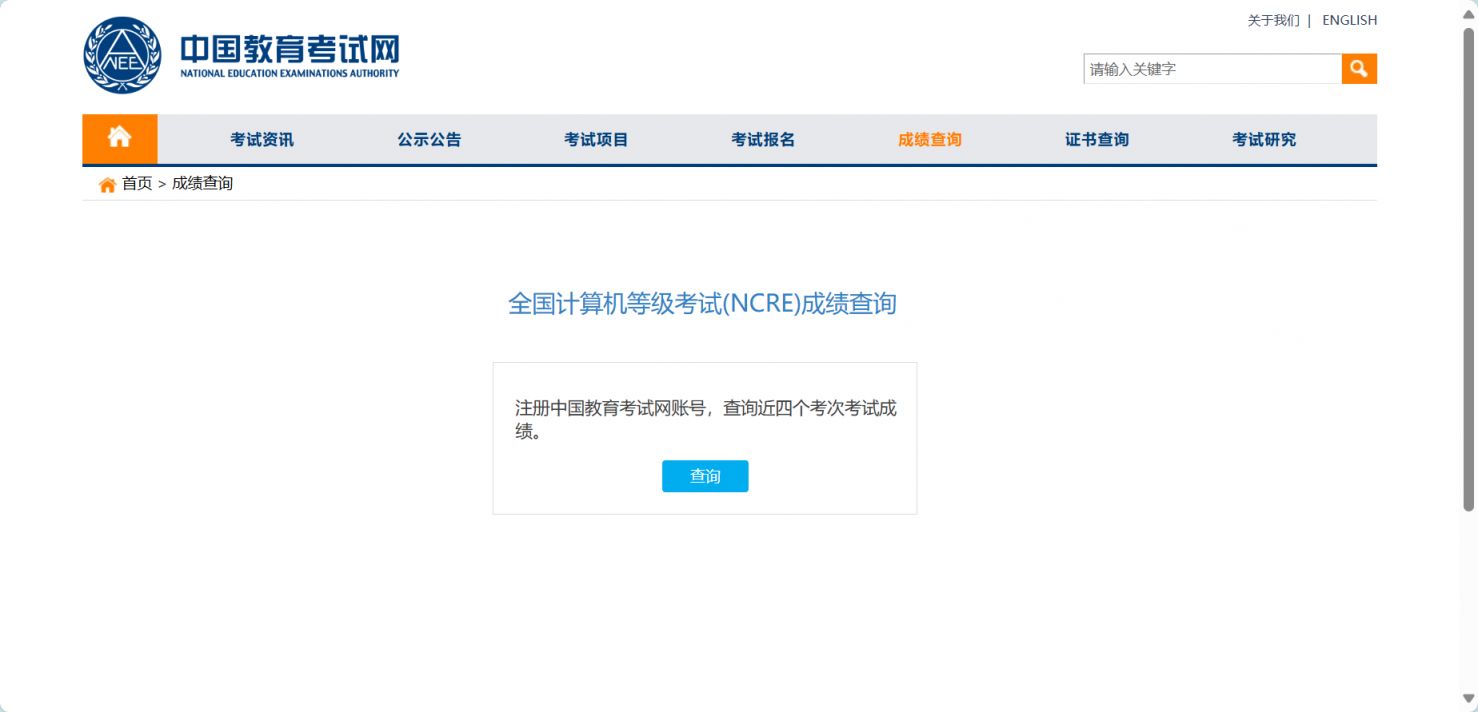Open the 考试研究 menu

pos(1264,140)
